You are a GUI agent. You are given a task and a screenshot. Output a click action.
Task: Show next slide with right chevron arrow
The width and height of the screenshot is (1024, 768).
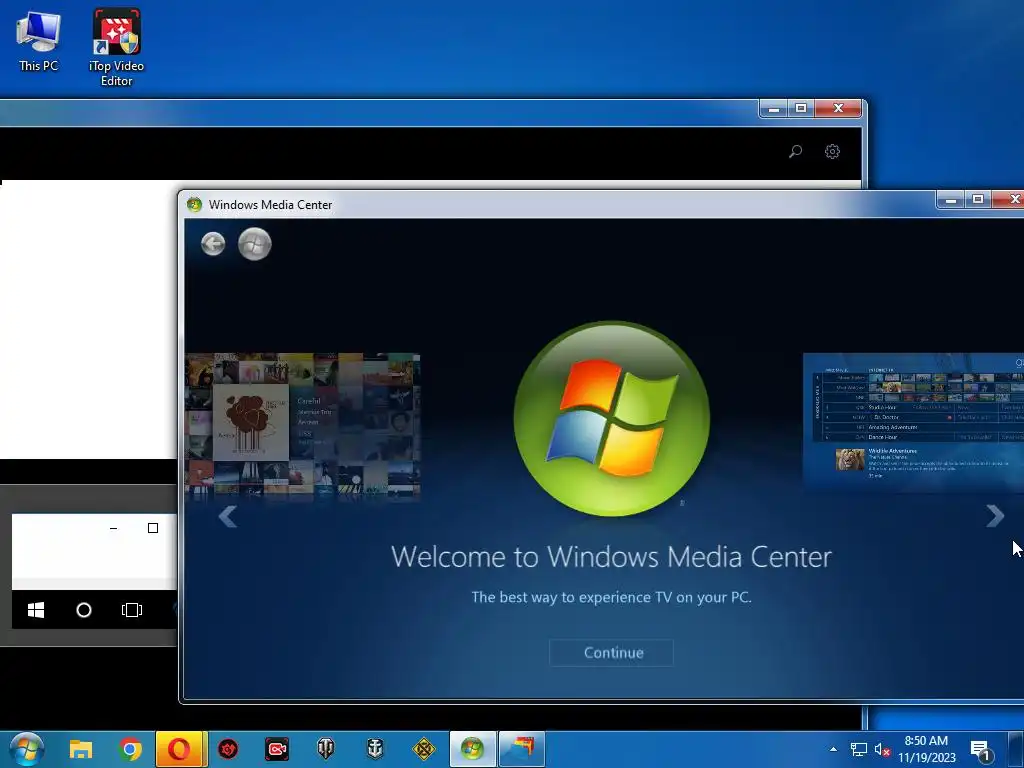point(995,516)
